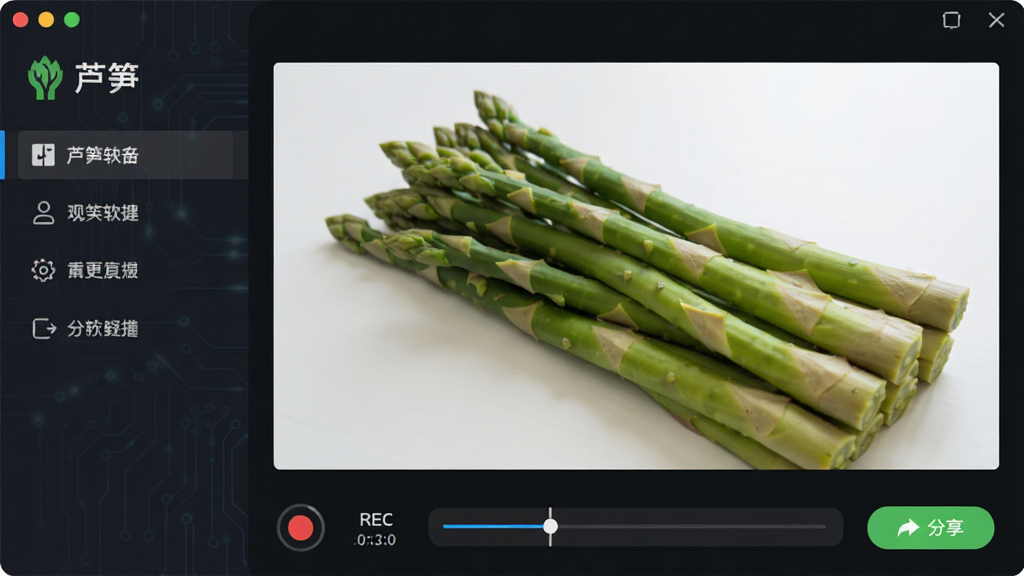This screenshot has height=576, width=1024.
Task: Click the REC label
Action: pyautogui.click(x=376, y=519)
